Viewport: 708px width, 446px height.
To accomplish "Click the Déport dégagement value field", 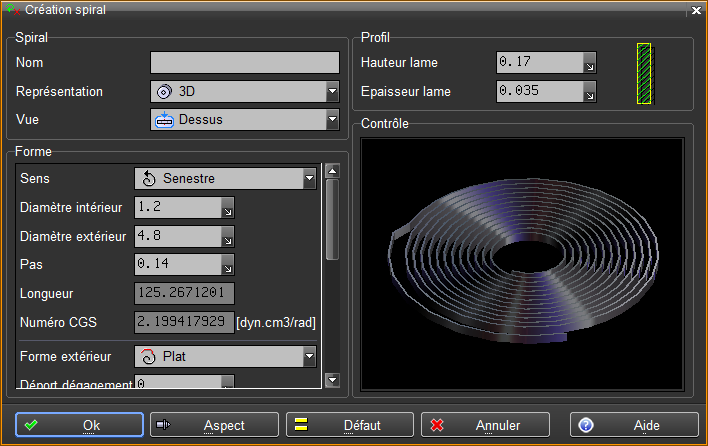I will (x=178, y=381).
